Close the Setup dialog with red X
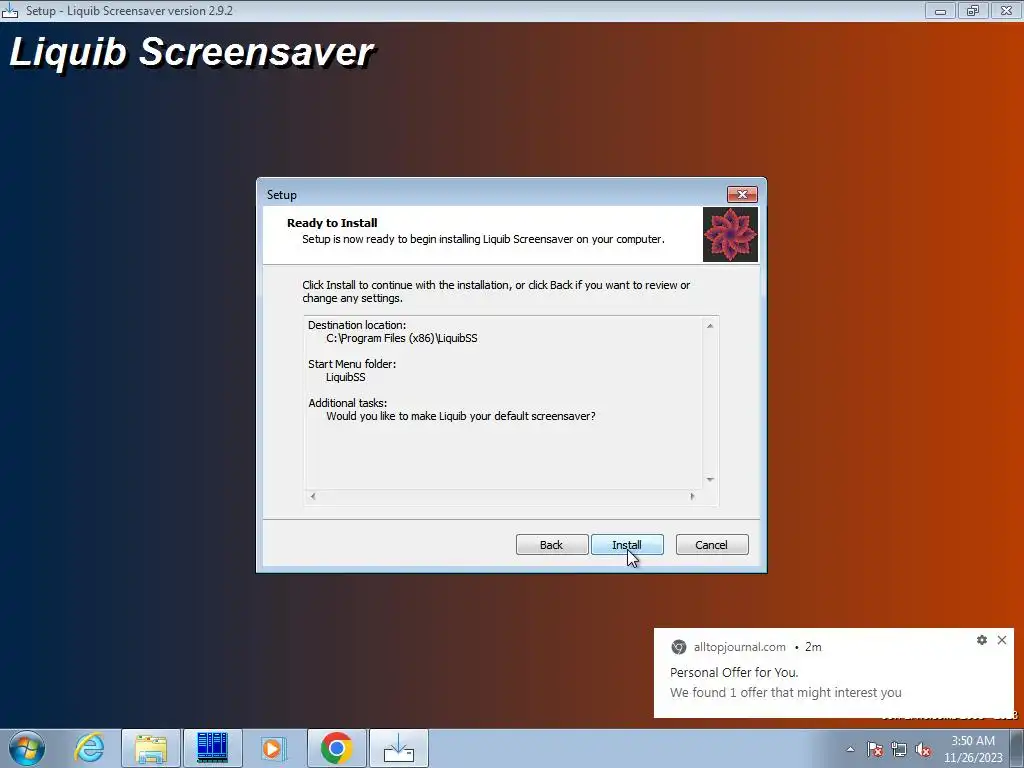The width and height of the screenshot is (1024, 768). click(742, 194)
